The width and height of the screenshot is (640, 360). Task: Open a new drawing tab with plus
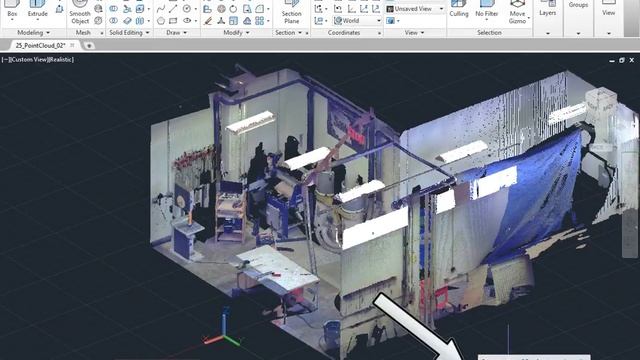(x=89, y=46)
